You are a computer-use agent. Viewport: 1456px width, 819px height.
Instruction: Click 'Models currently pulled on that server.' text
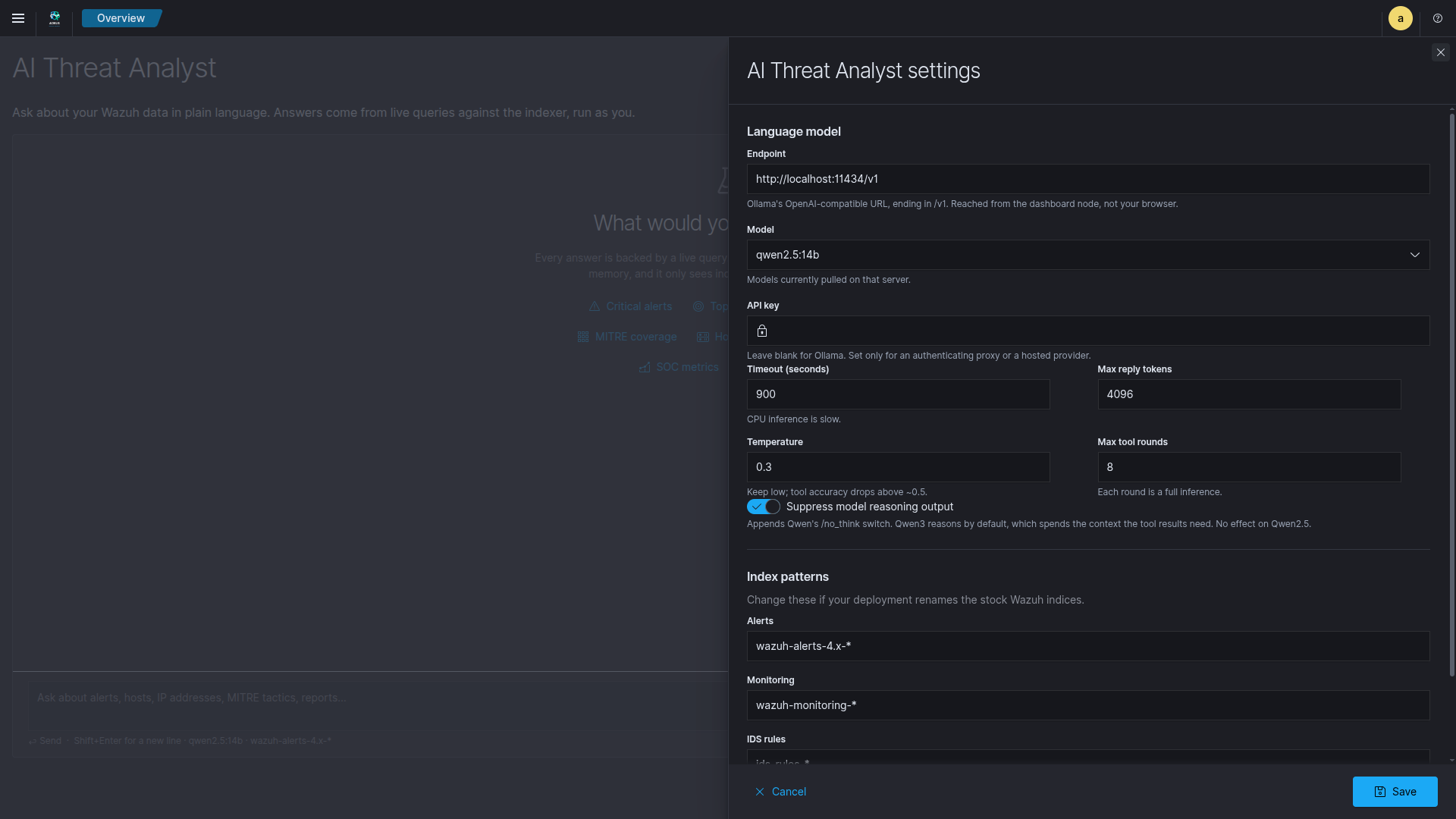828,280
